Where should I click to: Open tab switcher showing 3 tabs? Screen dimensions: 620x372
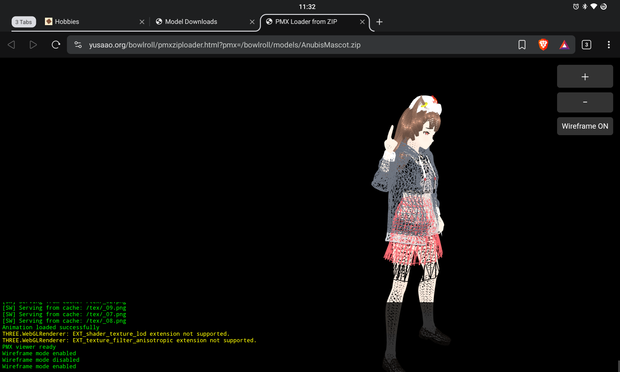point(586,45)
